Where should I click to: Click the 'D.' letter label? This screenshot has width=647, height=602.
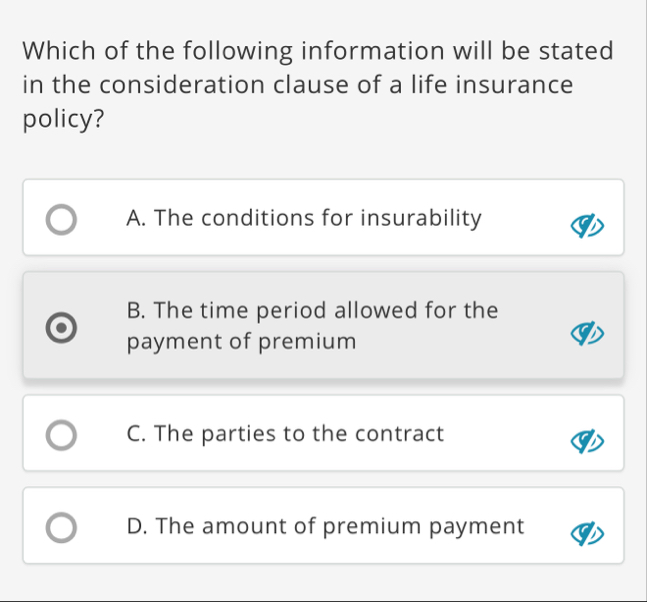tap(137, 526)
